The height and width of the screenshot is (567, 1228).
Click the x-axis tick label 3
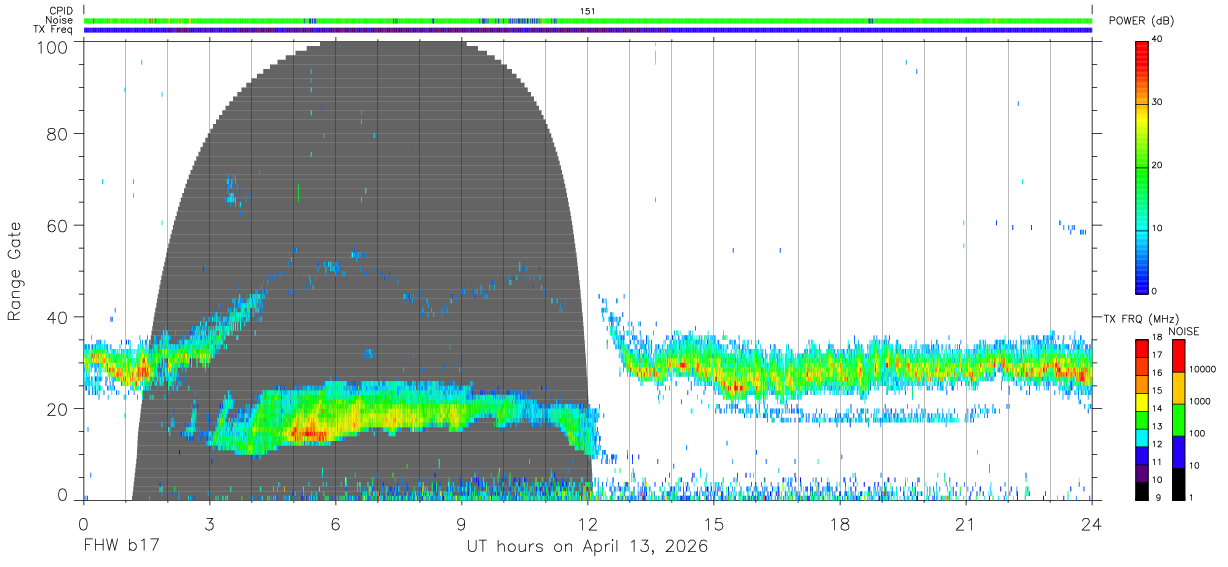coord(209,524)
